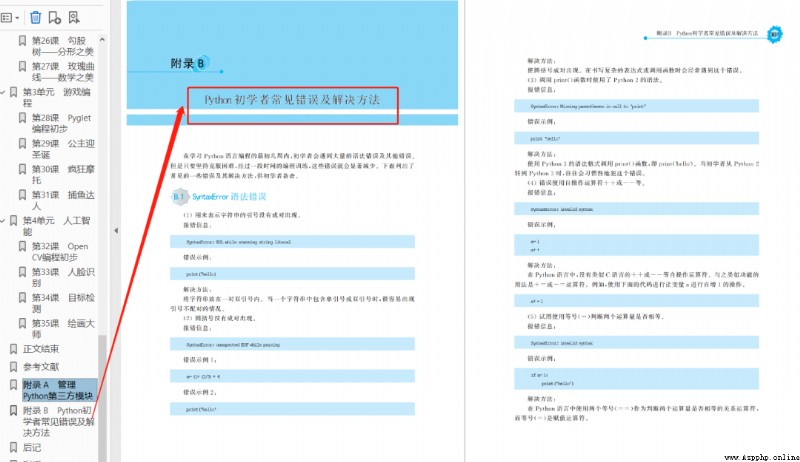Collapse the 第3单元 游戏编程 section

[3, 92]
